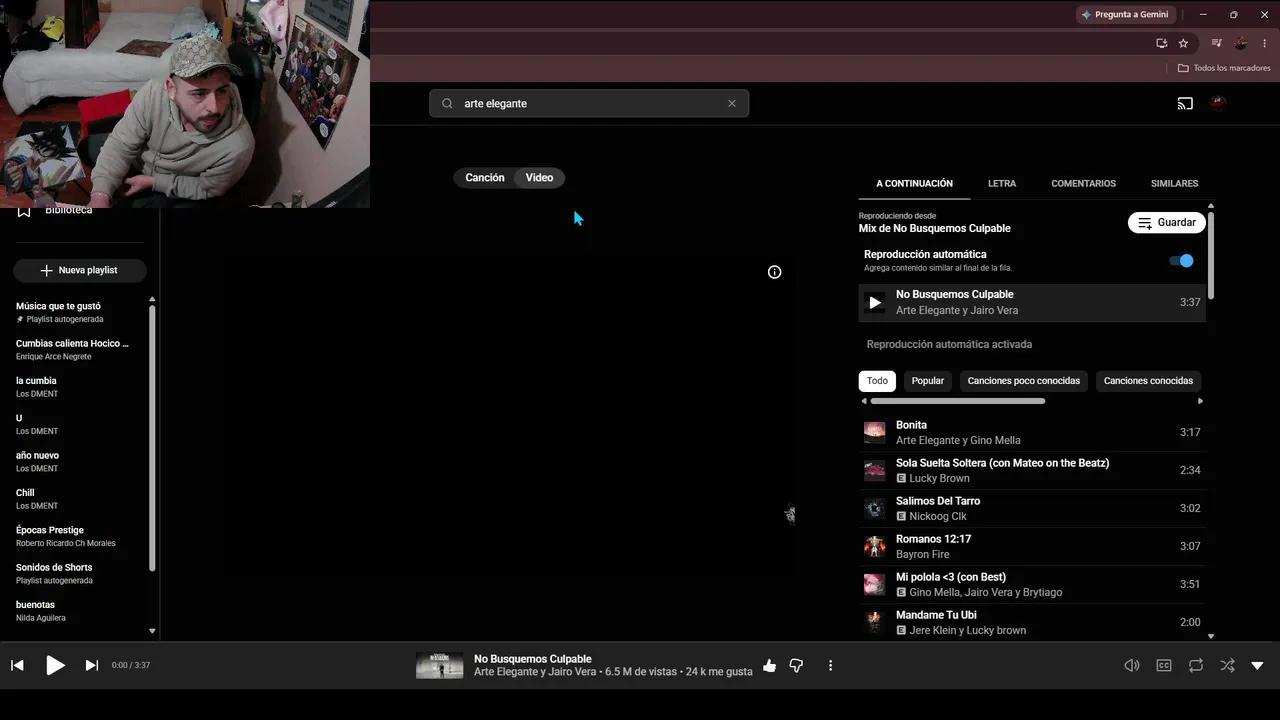Select the Popular filter chip
1280x720 pixels.
point(928,381)
